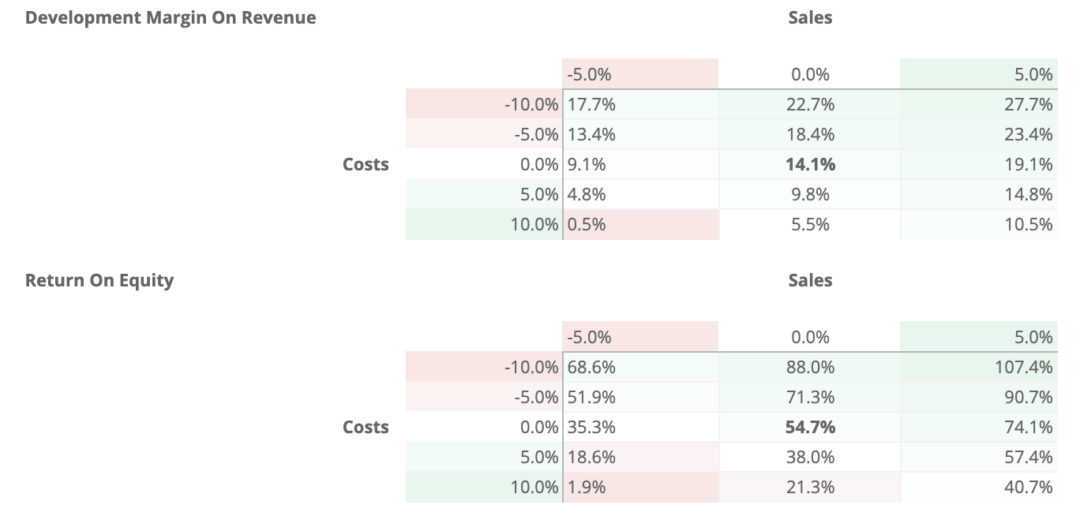
Task: Click the 10.5% development margin cell
Action: (979, 225)
